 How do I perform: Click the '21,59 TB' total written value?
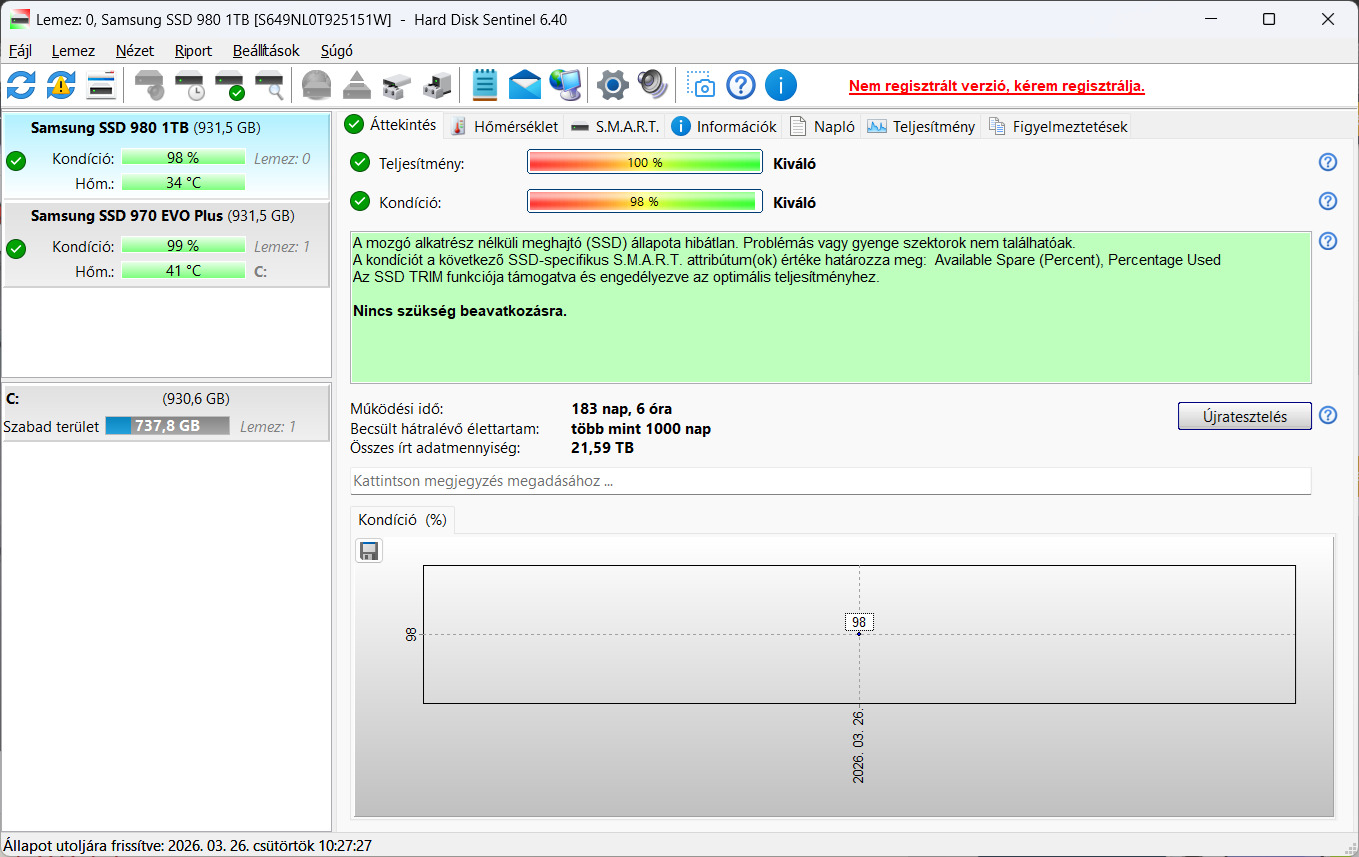click(602, 448)
